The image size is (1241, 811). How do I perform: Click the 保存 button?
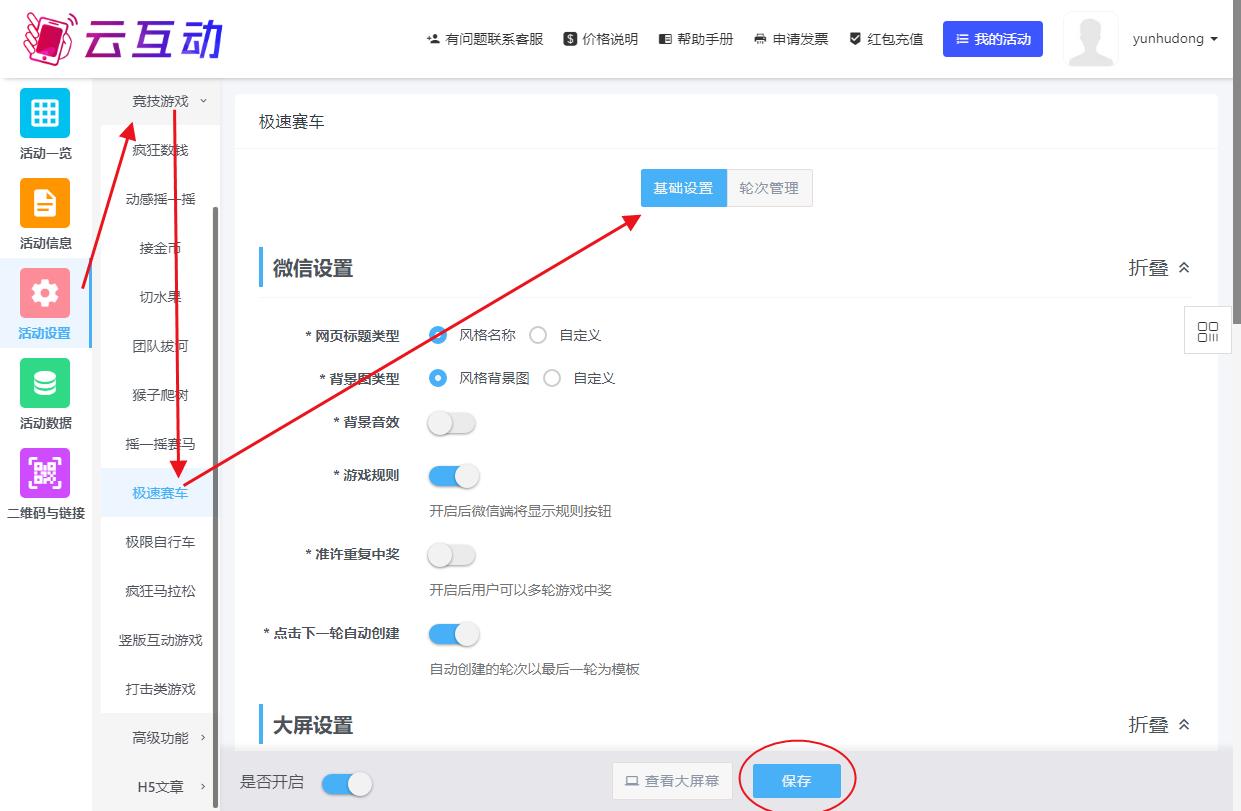click(796, 781)
